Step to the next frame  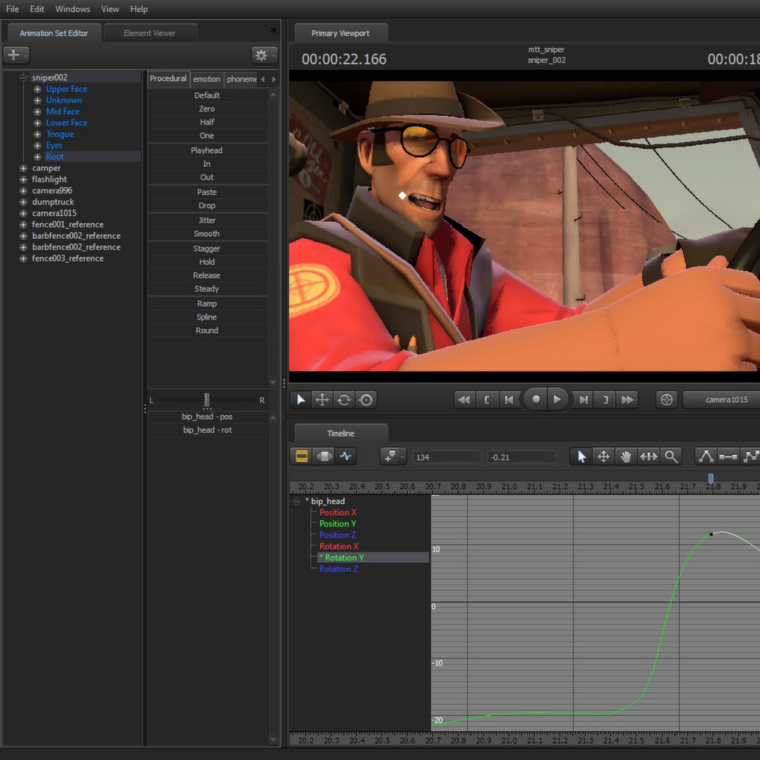point(584,400)
